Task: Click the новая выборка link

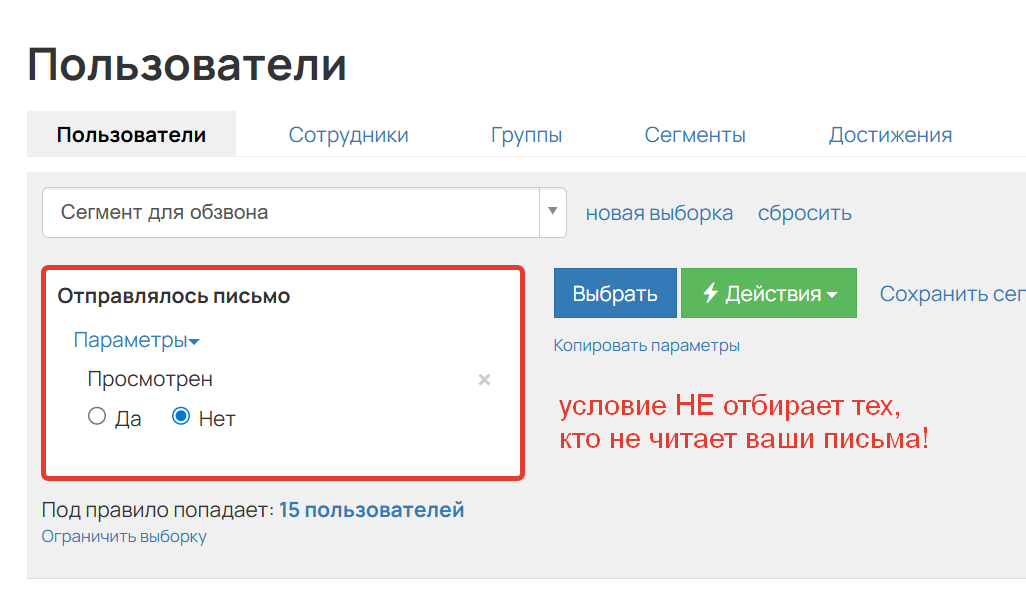Action: coord(659,213)
